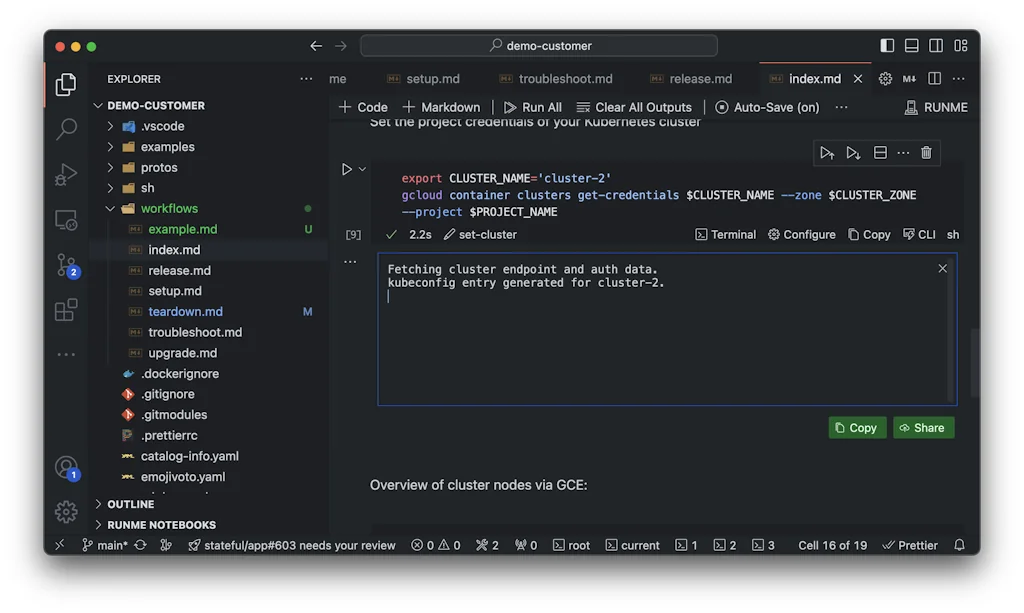Open the Search view in the activity bar
This screenshot has width=1024, height=613.
65,129
